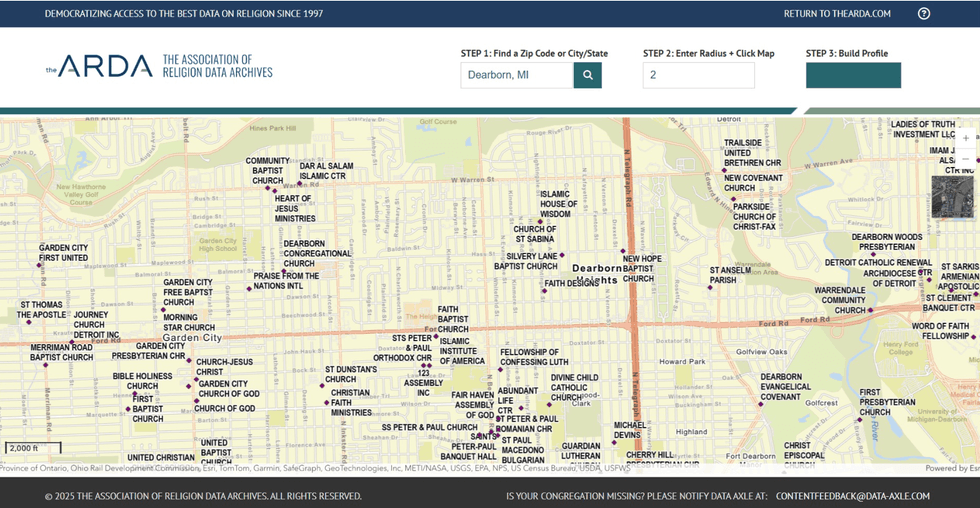Select Church of St Sabina label
Image resolution: width=980 pixels, height=508 pixels.
click(534, 234)
